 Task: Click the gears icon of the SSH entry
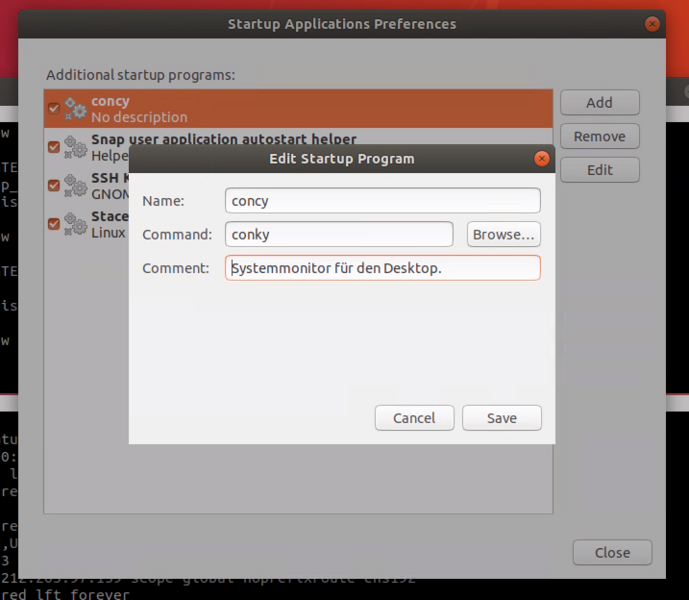(x=76, y=185)
